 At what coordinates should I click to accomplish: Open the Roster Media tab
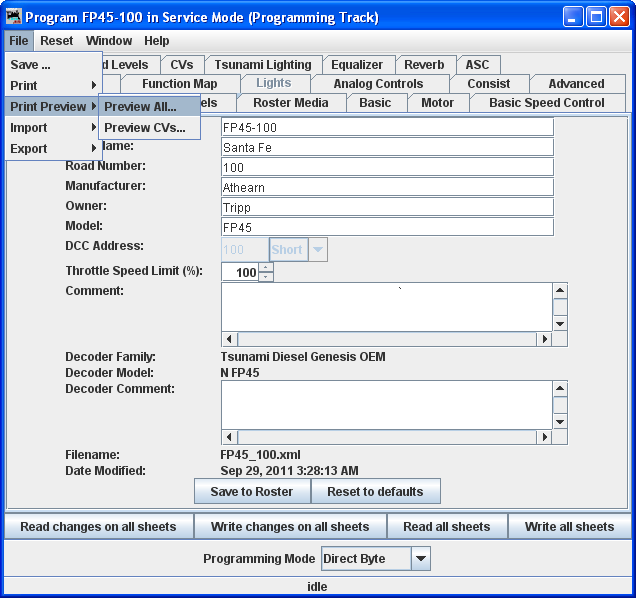(290, 103)
